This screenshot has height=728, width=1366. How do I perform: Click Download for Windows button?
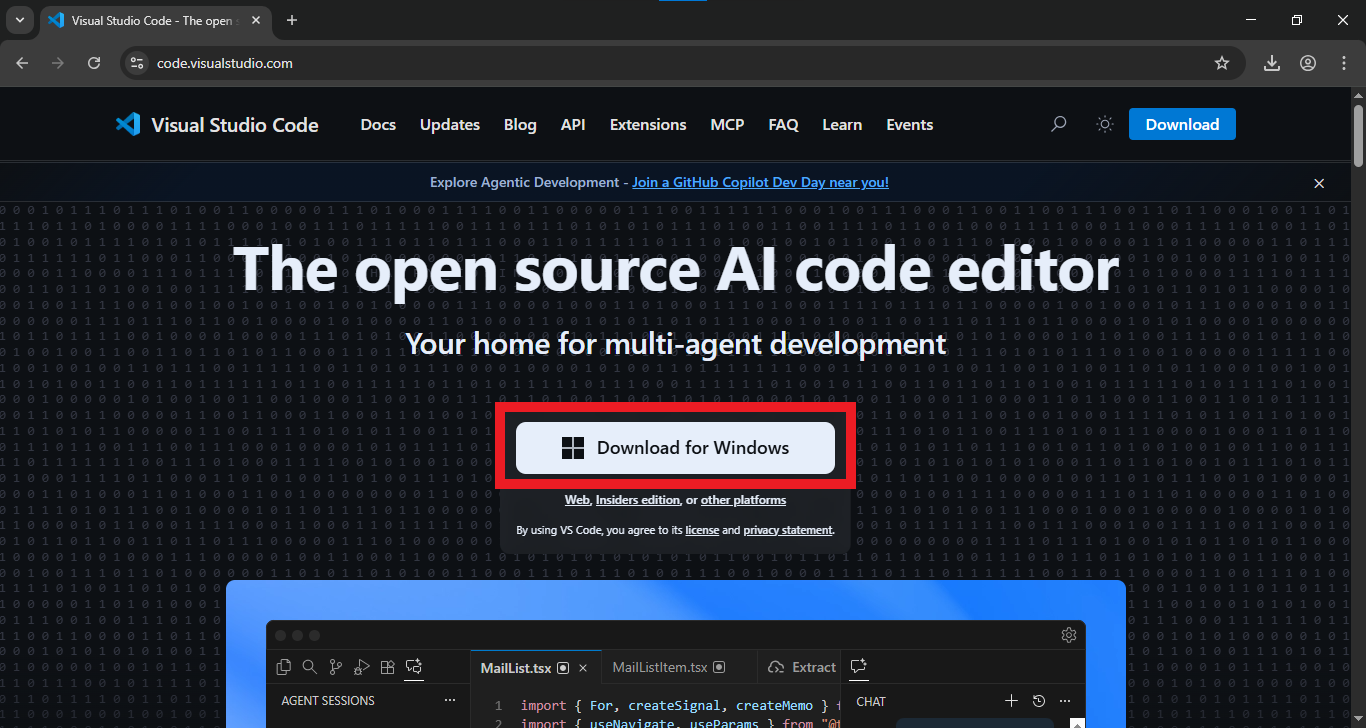[x=675, y=448]
